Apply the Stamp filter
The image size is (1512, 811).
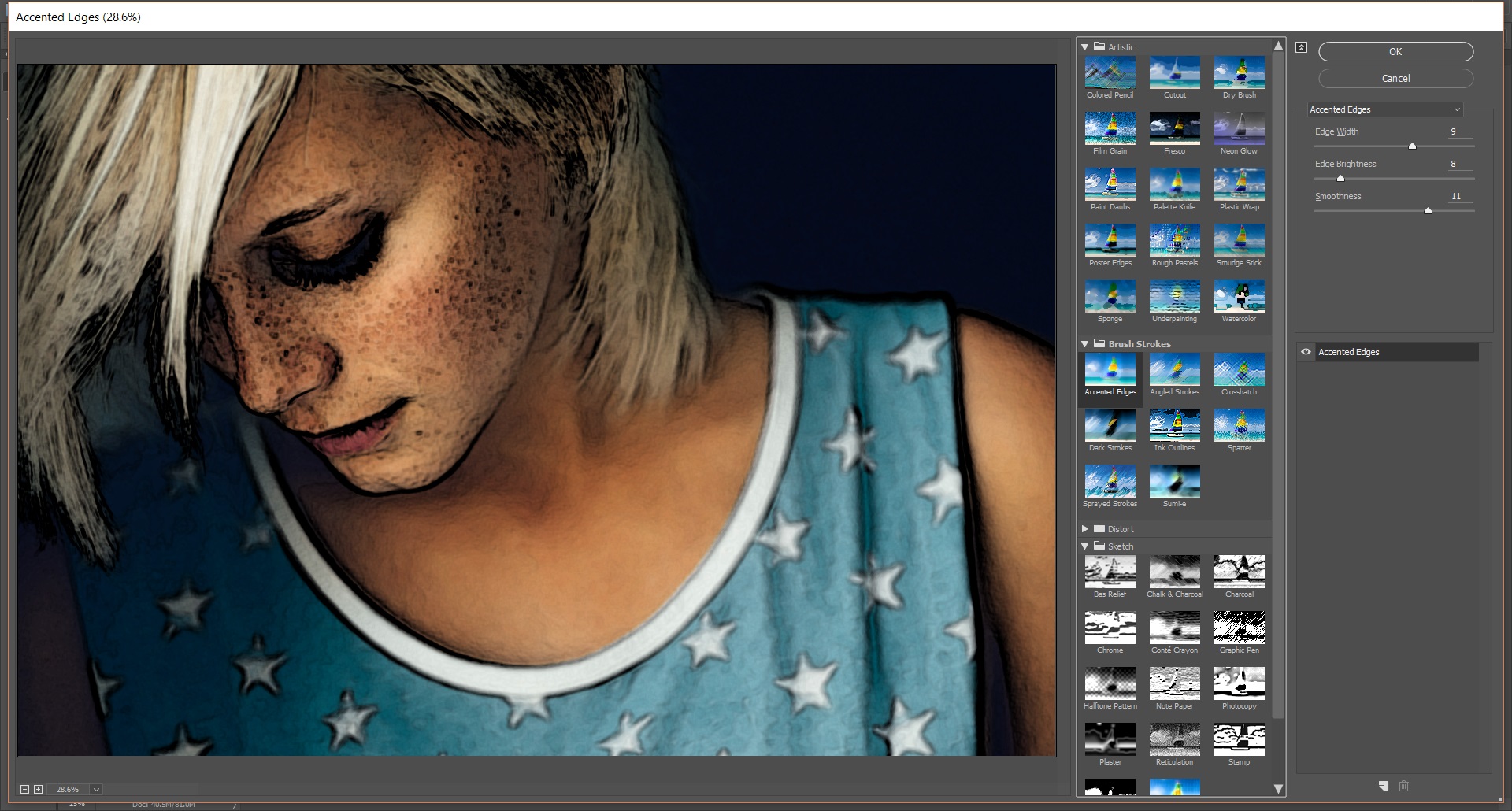(1239, 739)
